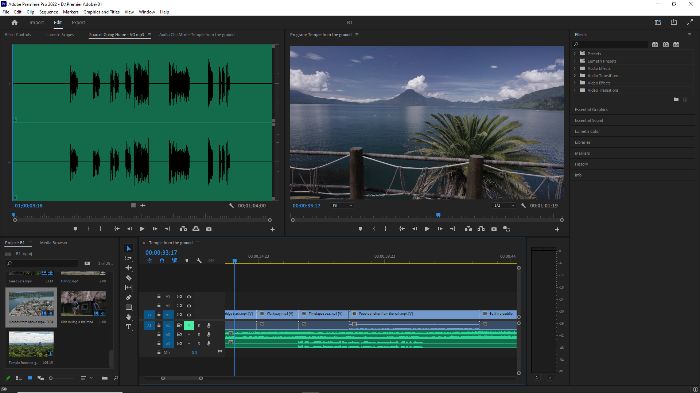Screen dimensions: 700x393
Task: Toggle Snap in Timeline
Action: (x=162, y=260)
